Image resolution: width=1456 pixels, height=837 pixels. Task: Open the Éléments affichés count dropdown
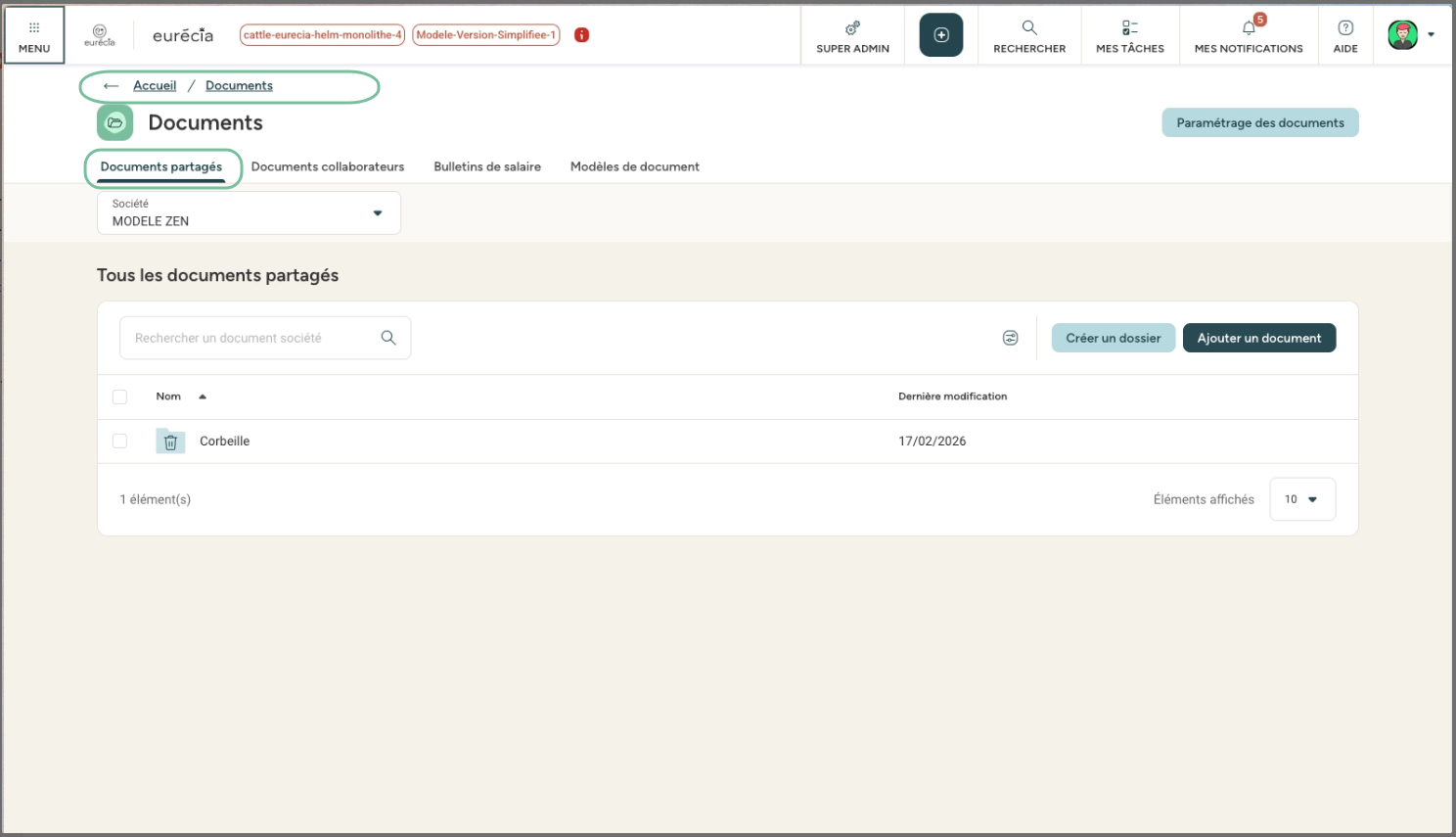point(1301,499)
